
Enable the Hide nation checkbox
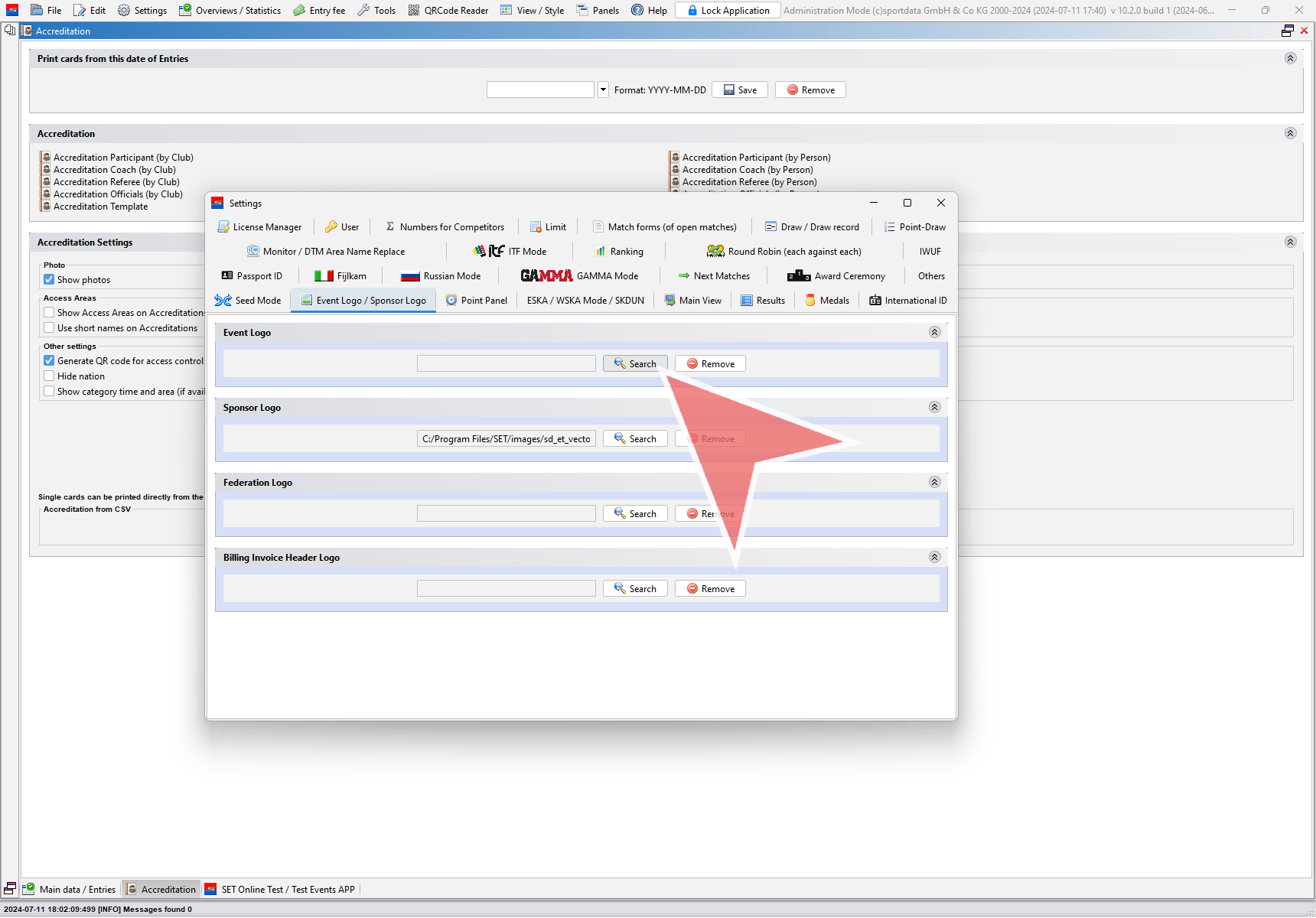(49, 376)
